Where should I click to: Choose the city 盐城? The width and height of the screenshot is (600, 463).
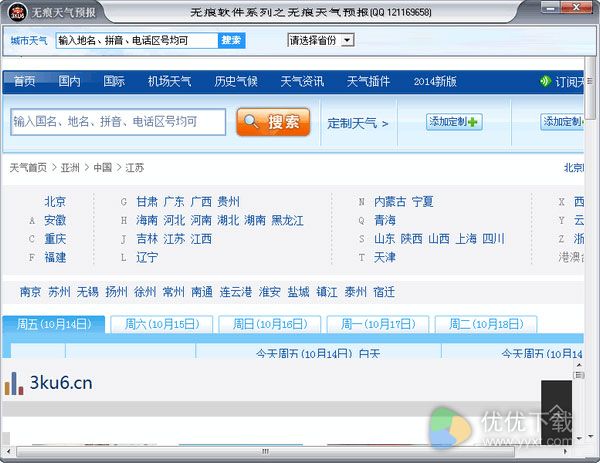(298, 292)
